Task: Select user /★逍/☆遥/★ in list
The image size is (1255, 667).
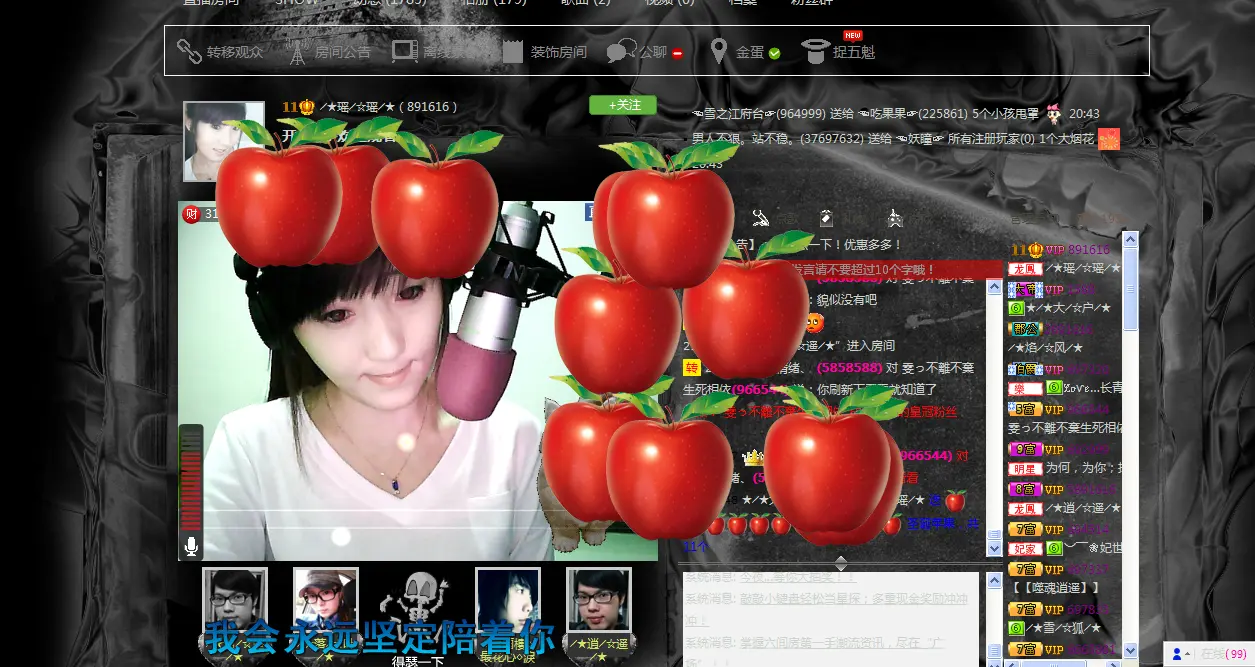Action: [1084, 509]
